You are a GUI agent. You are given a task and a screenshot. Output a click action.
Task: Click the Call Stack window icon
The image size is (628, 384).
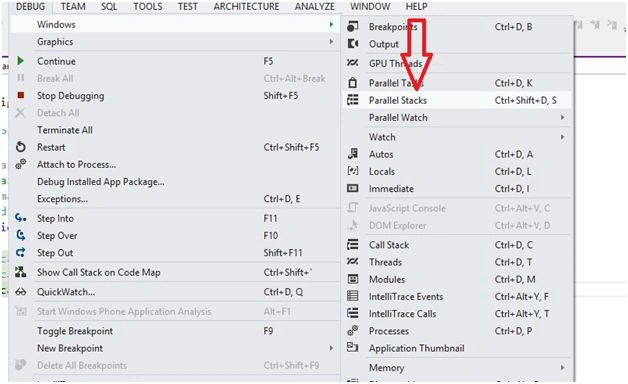pyautogui.click(x=353, y=245)
